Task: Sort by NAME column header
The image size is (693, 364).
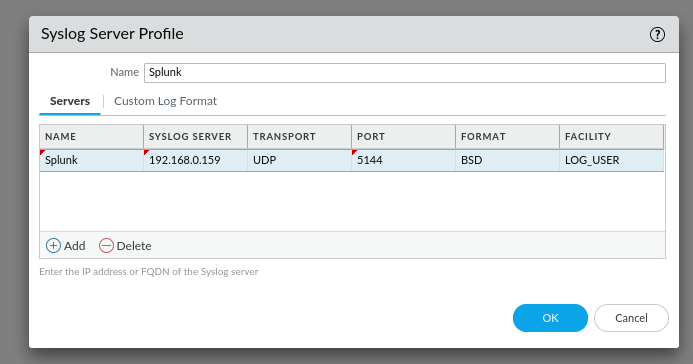Action: (x=91, y=136)
